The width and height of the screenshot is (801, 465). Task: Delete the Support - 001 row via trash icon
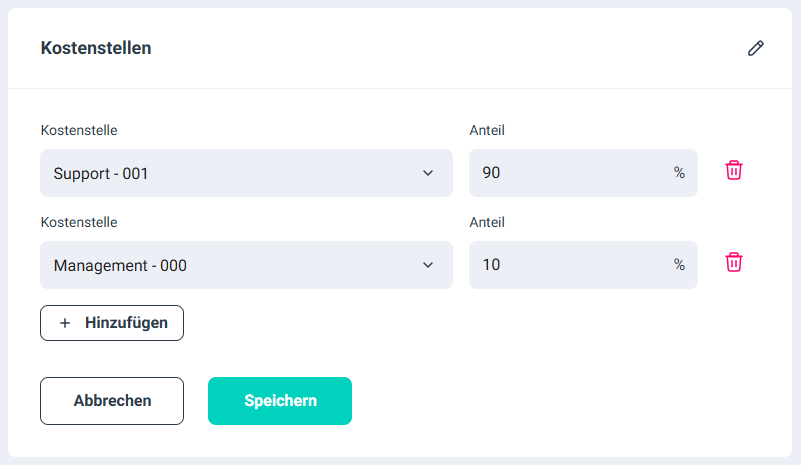[734, 170]
